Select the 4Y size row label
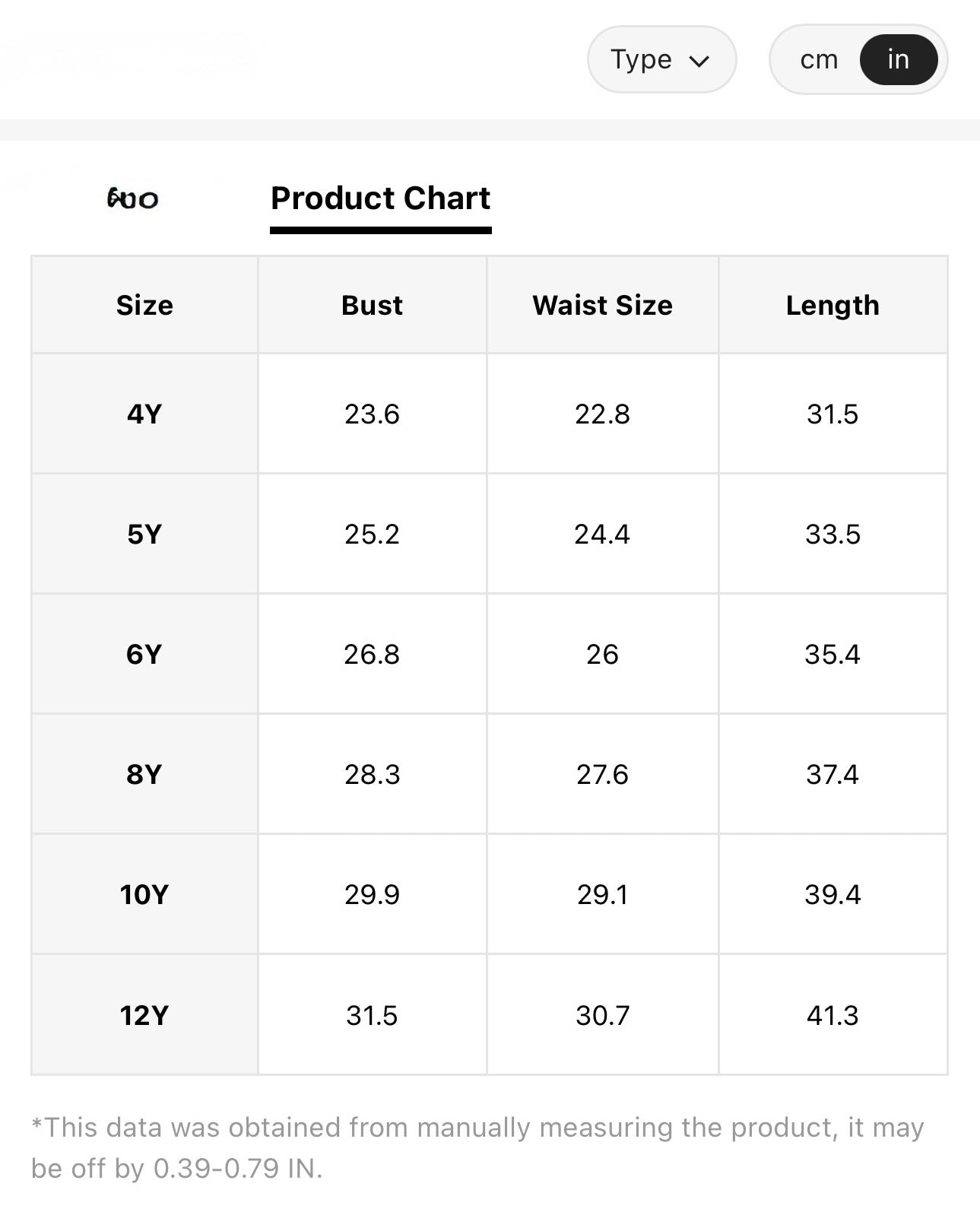 click(x=144, y=414)
